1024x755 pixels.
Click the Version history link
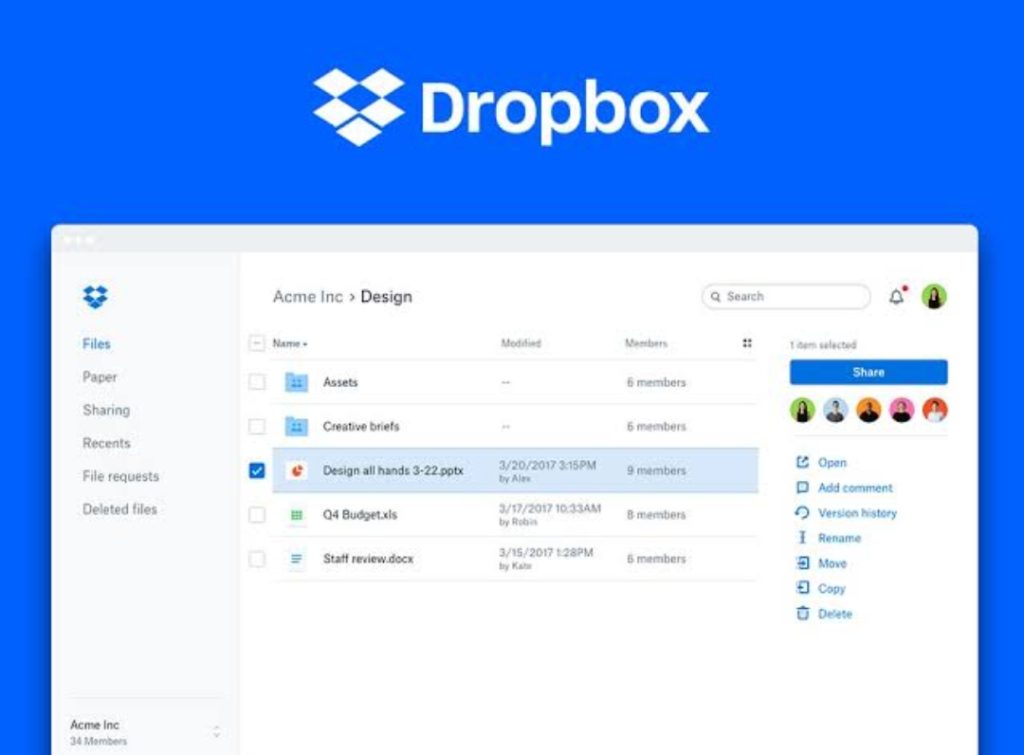coord(857,513)
